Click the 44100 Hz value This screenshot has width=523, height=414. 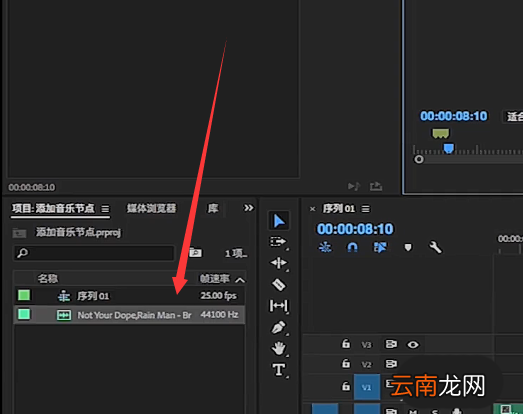pos(219,315)
